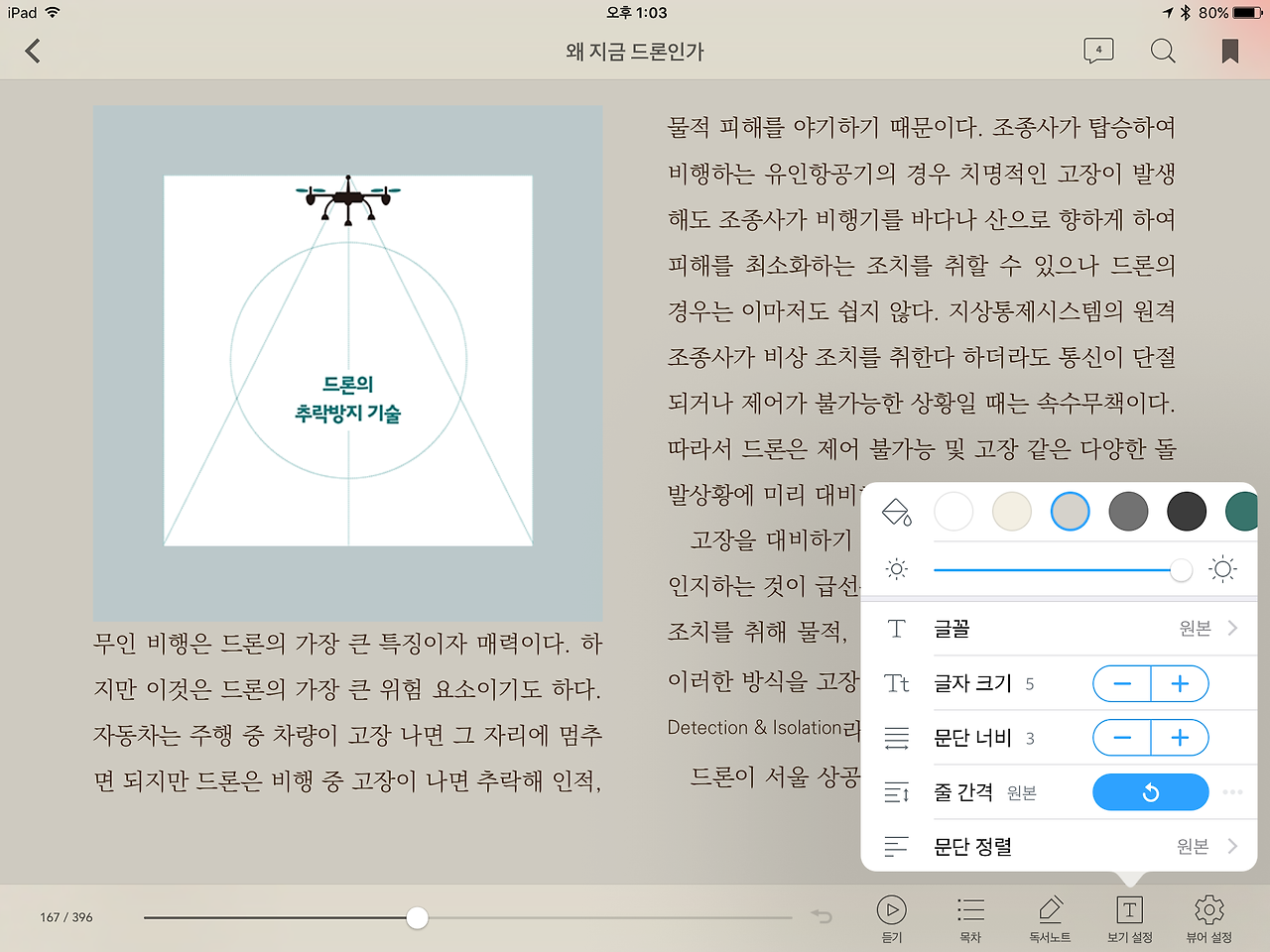Open the search magnifier
The width and height of the screenshot is (1270, 952).
(1163, 51)
